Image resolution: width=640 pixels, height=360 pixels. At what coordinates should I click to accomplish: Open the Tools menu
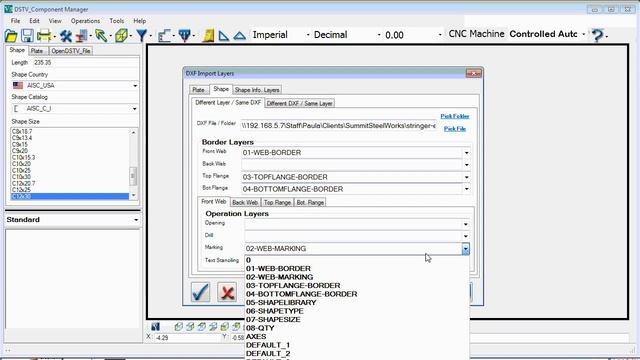click(117, 21)
